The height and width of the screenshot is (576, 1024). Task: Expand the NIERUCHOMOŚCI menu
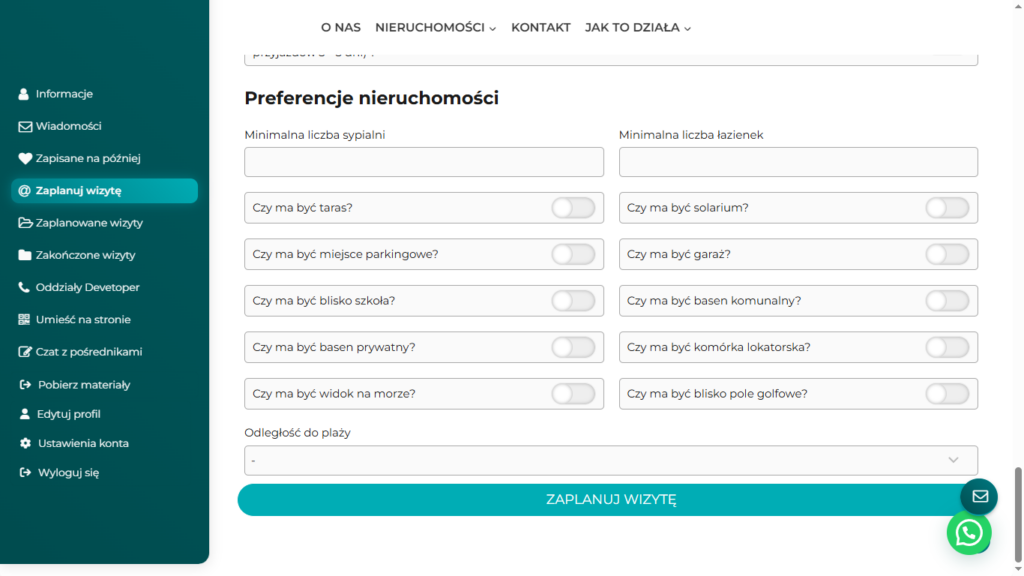click(435, 28)
